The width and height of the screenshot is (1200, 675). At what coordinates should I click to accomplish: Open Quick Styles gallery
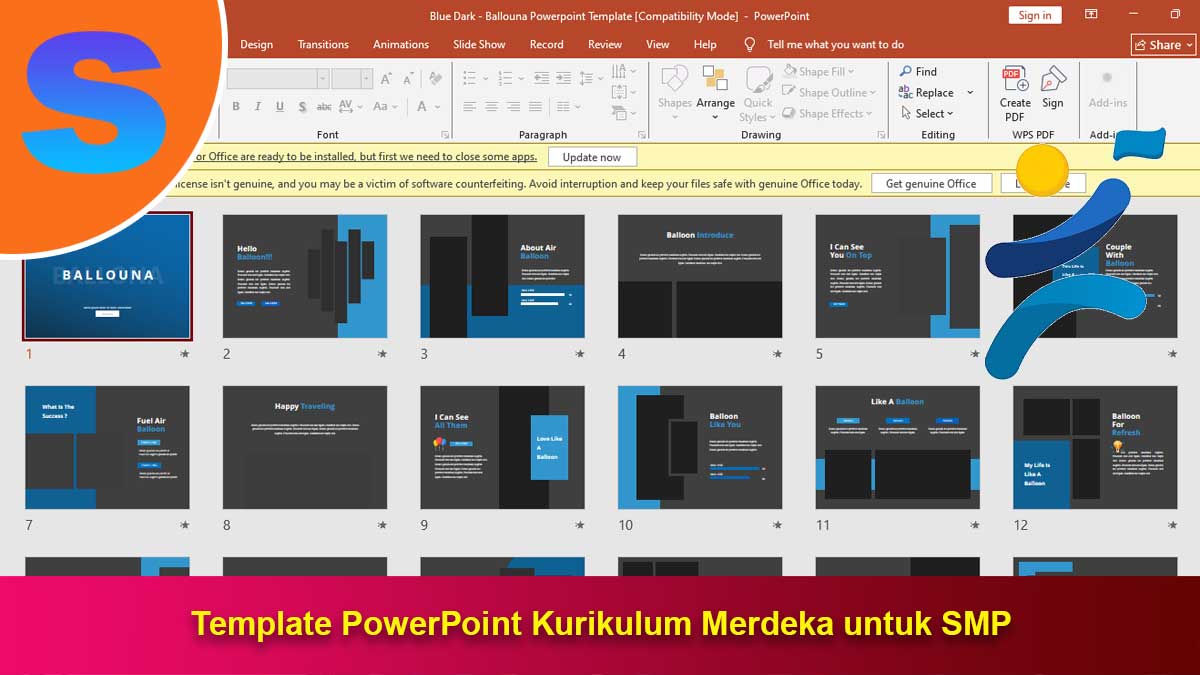pos(758,92)
